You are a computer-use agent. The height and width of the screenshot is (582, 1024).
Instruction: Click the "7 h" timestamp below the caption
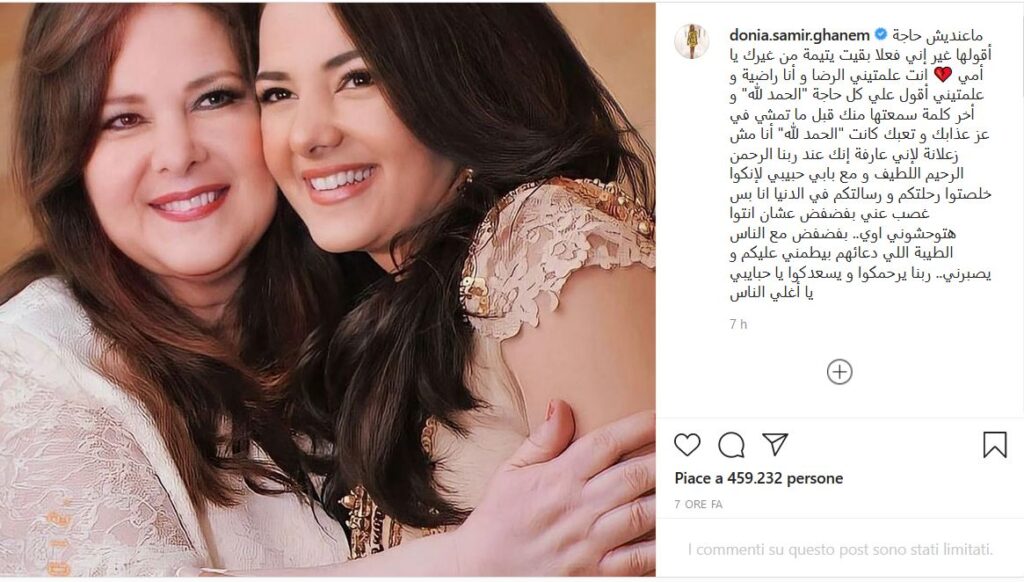click(738, 324)
